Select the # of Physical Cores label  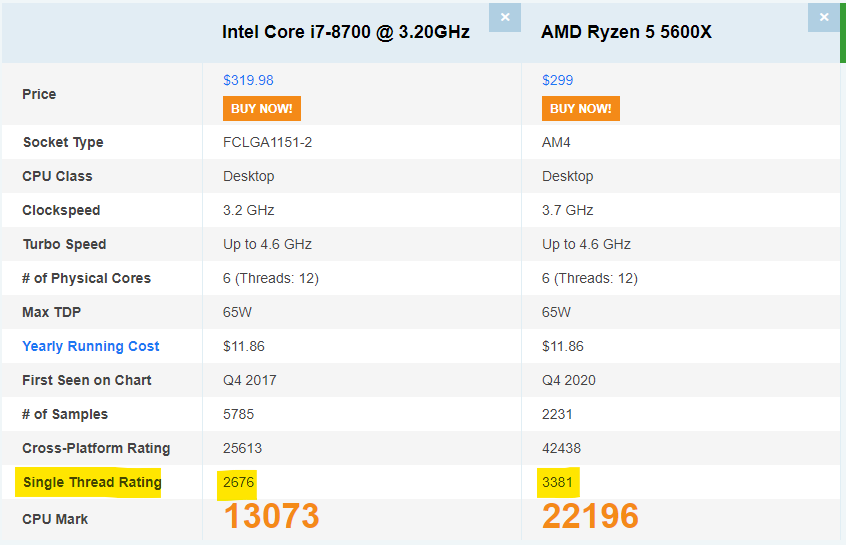click(x=86, y=278)
